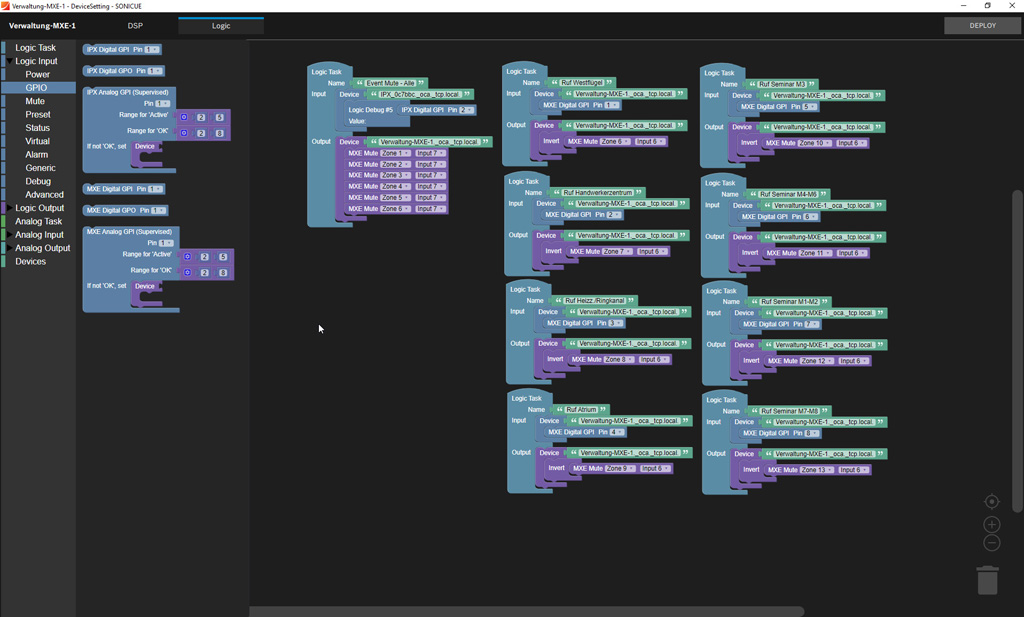
Task: Expand the Logic Output tree section
Action: (10, 208)
